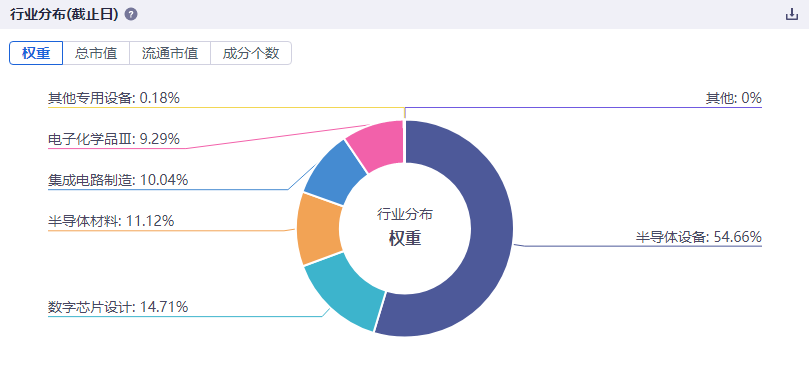Select the 电子化学品Ⅲ: 9.29% label
809x383 pixels.
click(114, 139)
